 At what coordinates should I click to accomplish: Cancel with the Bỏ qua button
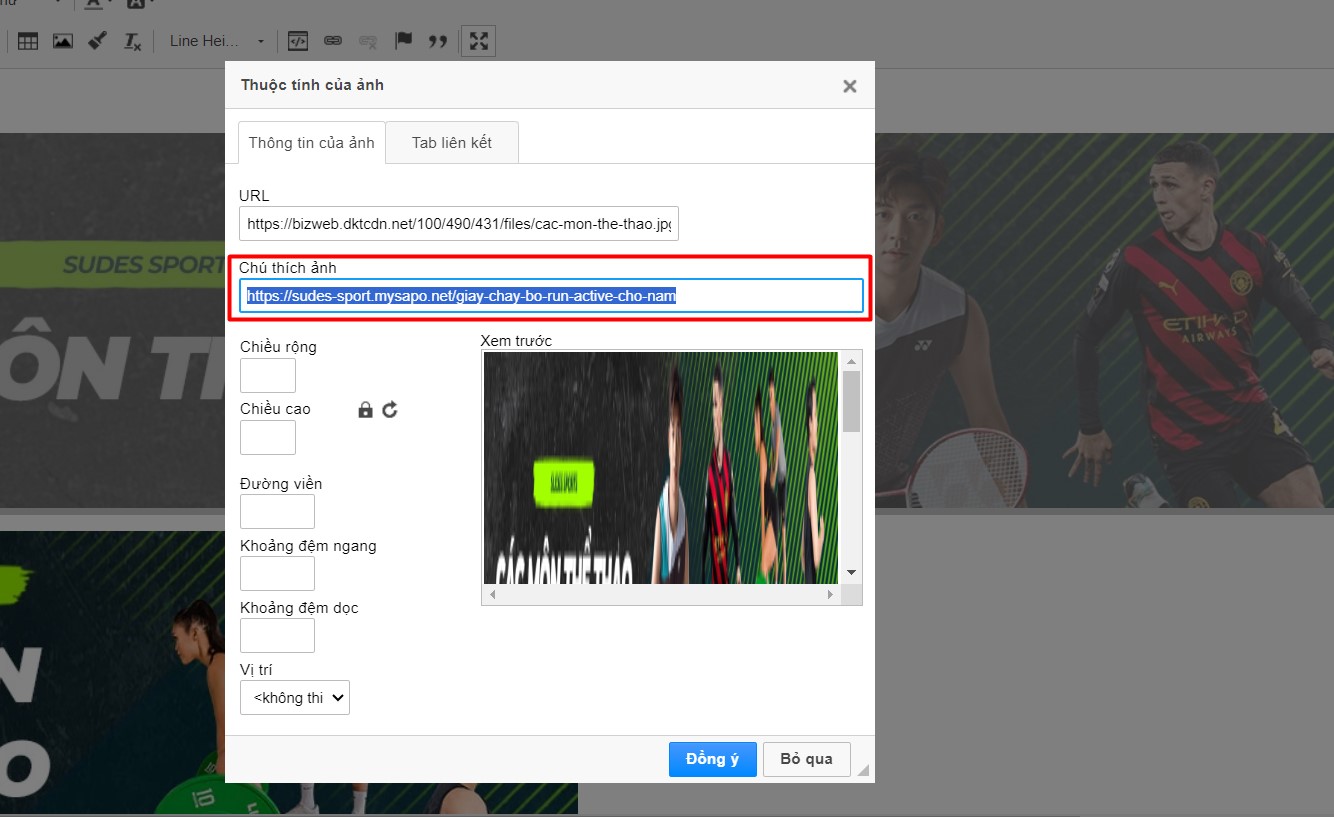[806, 759]
